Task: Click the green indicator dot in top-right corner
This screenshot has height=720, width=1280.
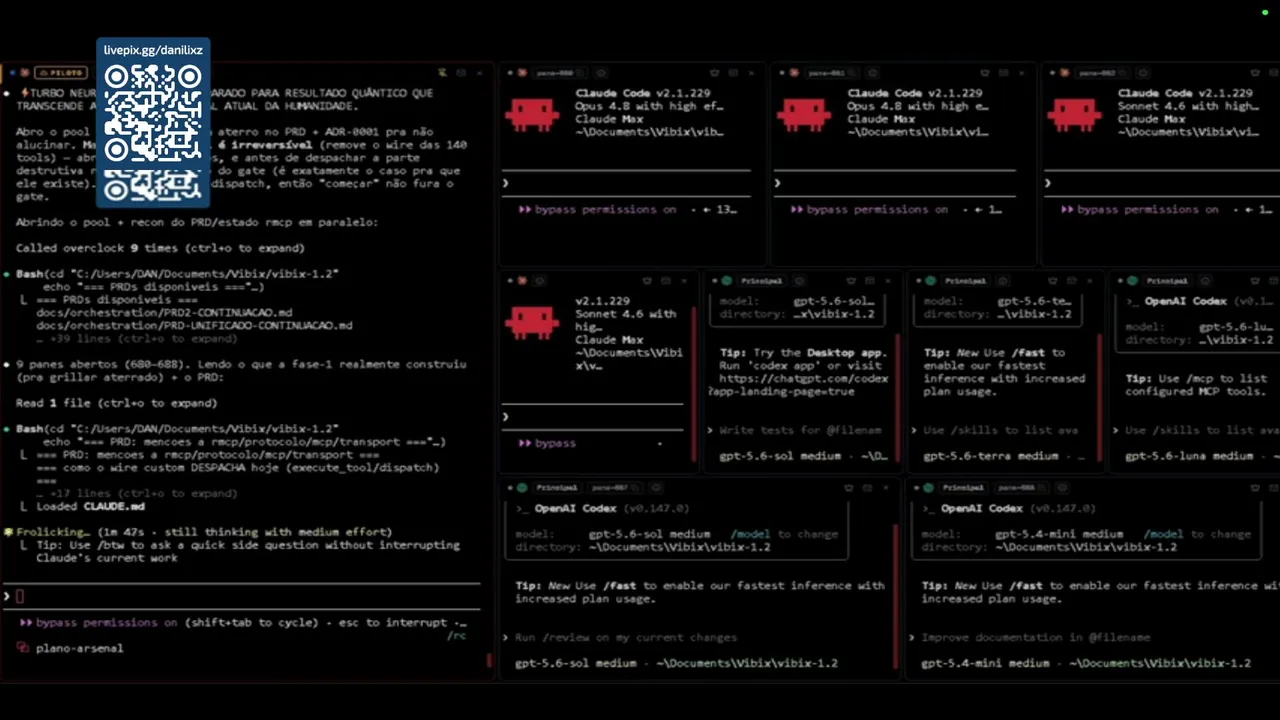Action: tap(1265, 13)
